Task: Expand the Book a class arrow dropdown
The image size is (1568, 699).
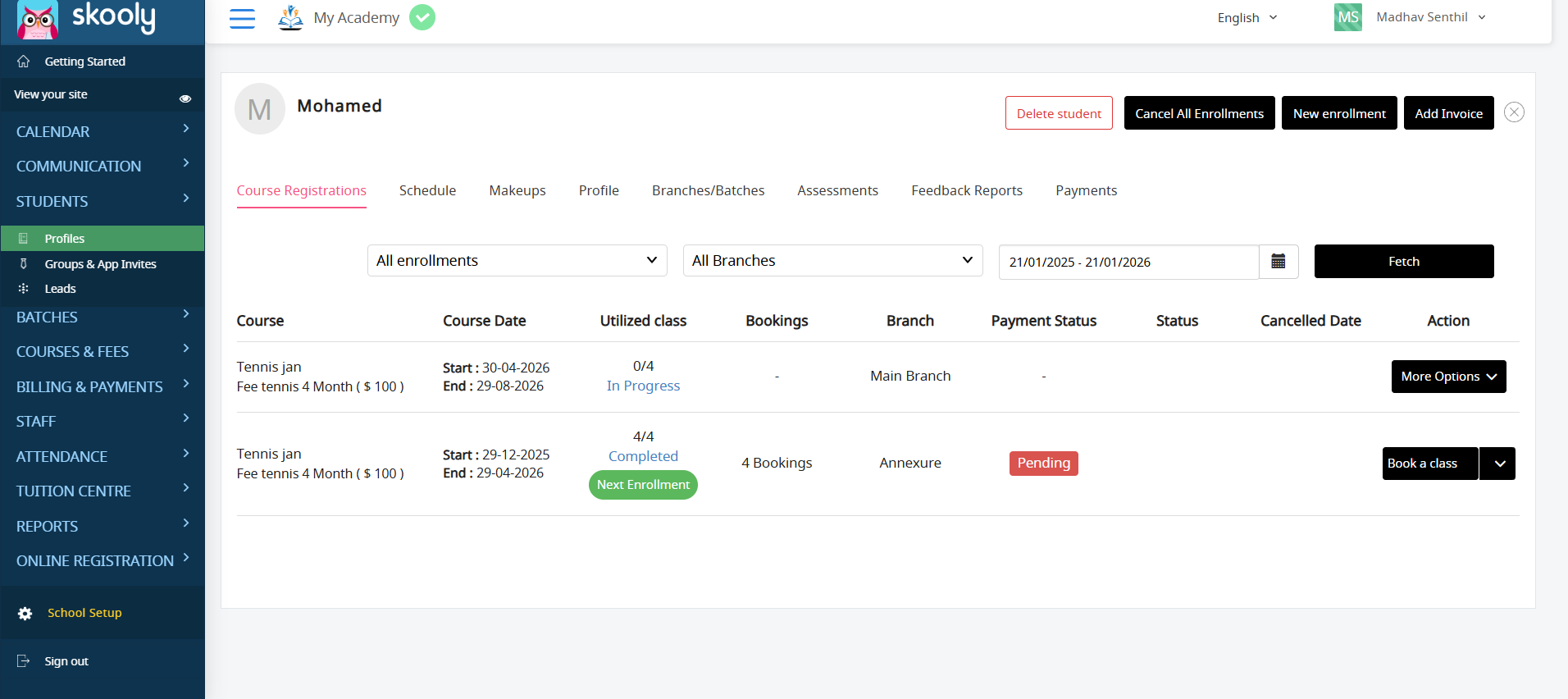Action: 1498,464
